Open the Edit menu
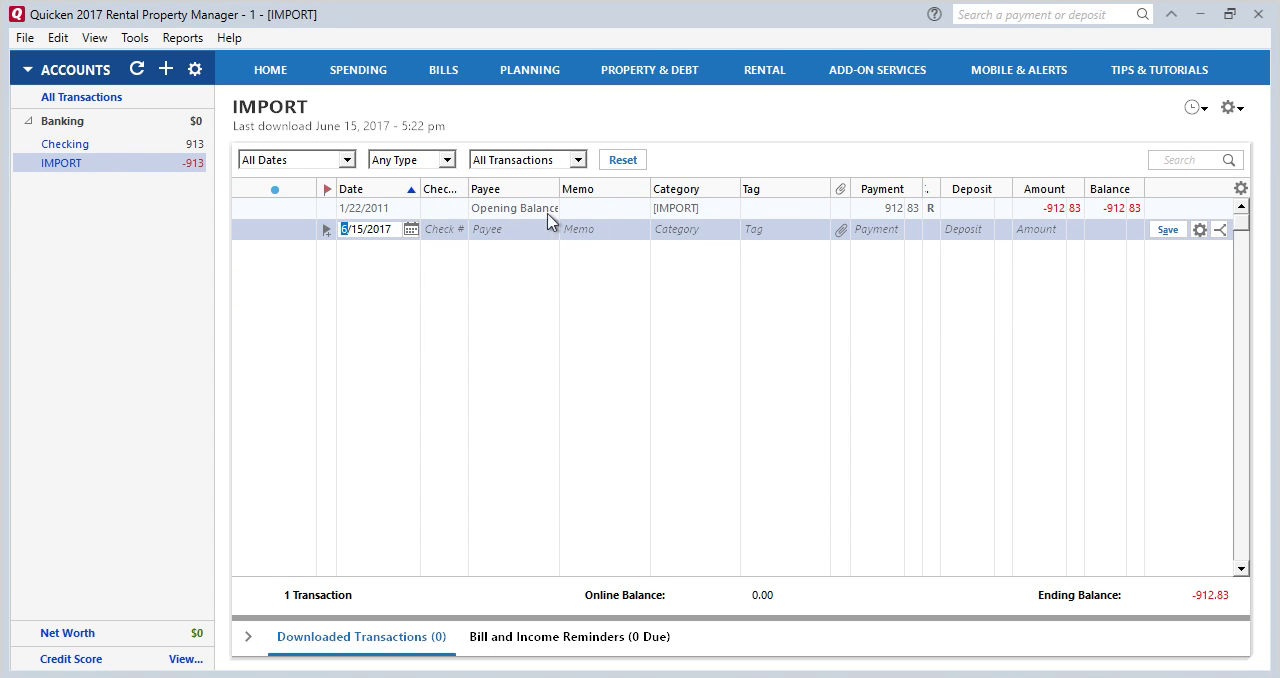The height and width of the screenshot is (678, 1280). (58, 38)
